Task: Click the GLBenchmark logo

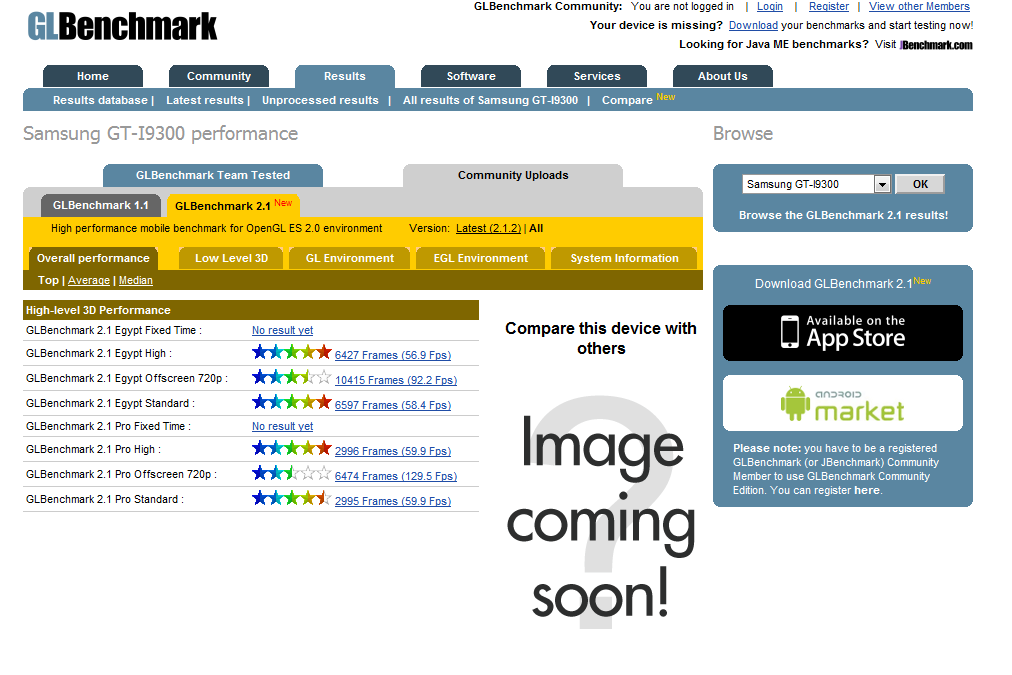Action: (122, 27)
